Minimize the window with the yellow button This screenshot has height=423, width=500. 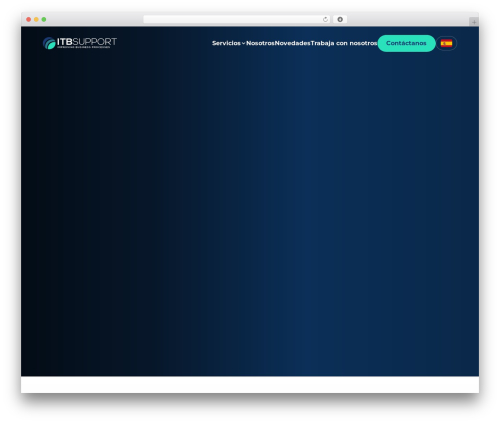pyautogui.click(x=36, y=20)
